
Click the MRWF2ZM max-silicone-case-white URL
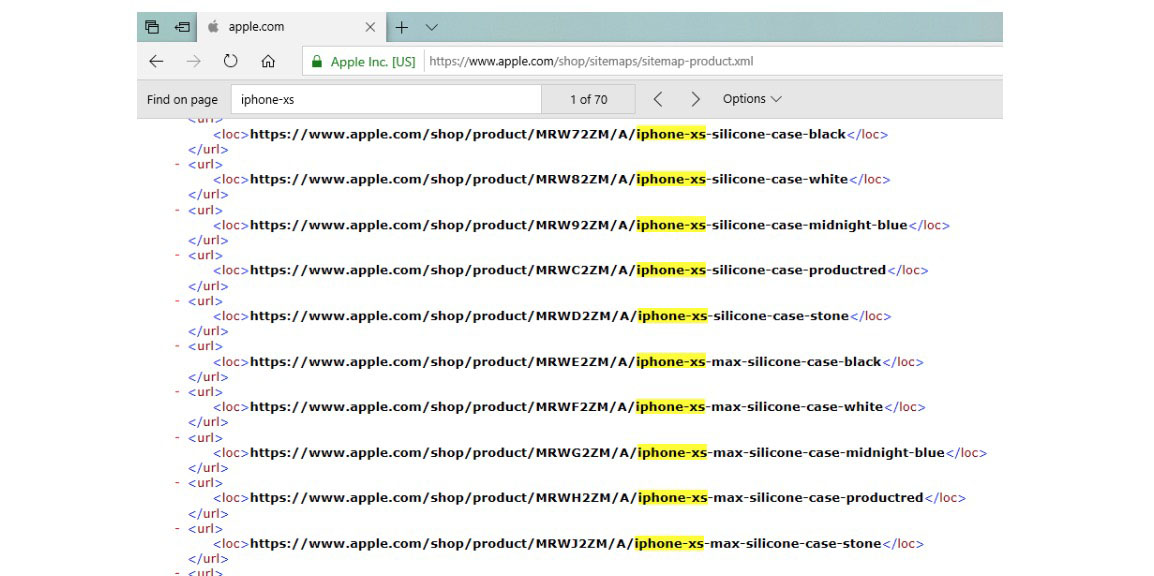click(567, 407)
